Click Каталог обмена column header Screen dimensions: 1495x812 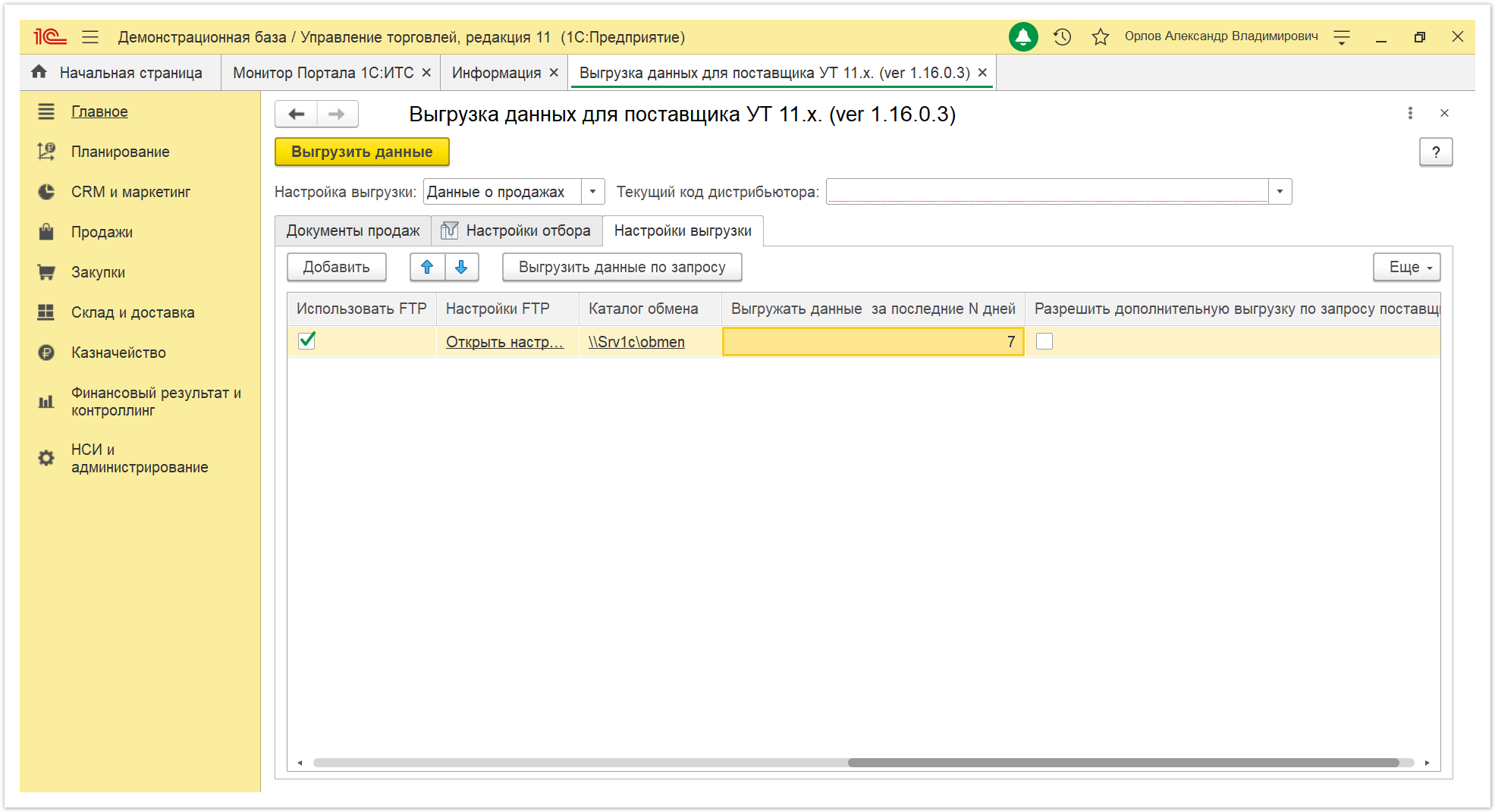pyautogui.click(x=650, y=309)
